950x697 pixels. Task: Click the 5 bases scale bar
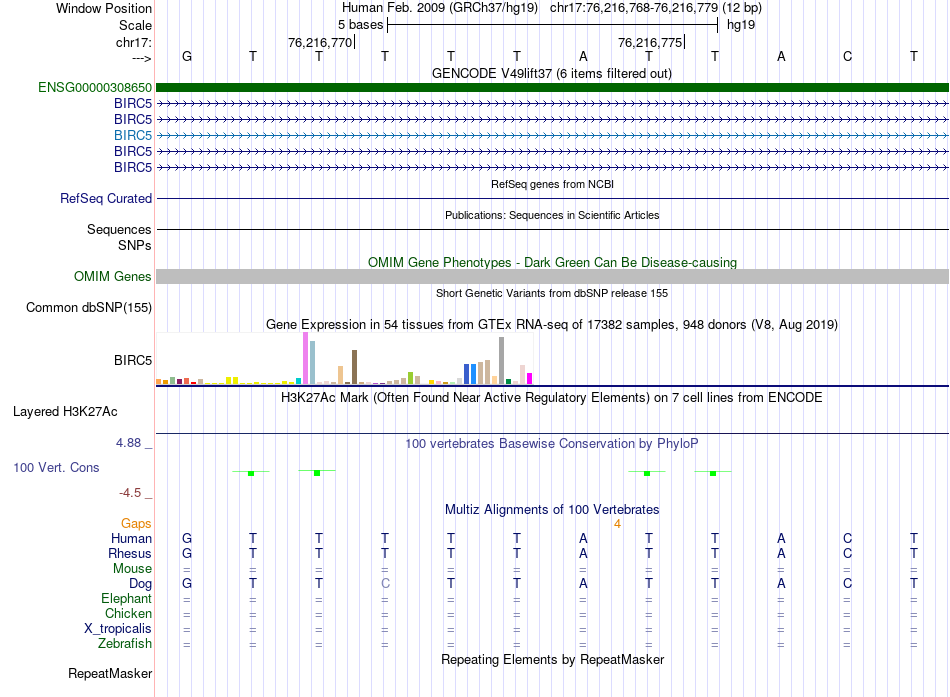click(553, 25)
